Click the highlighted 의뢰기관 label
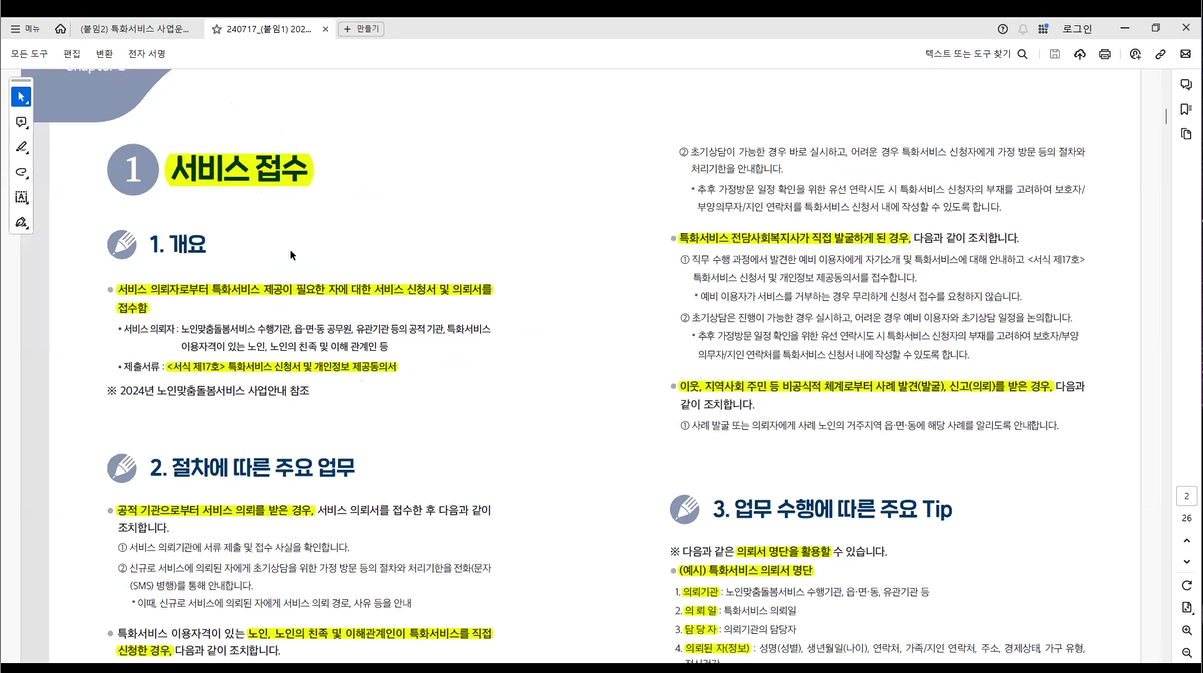The width and height of the screenshot is (1203, 673). click(700, 592)
